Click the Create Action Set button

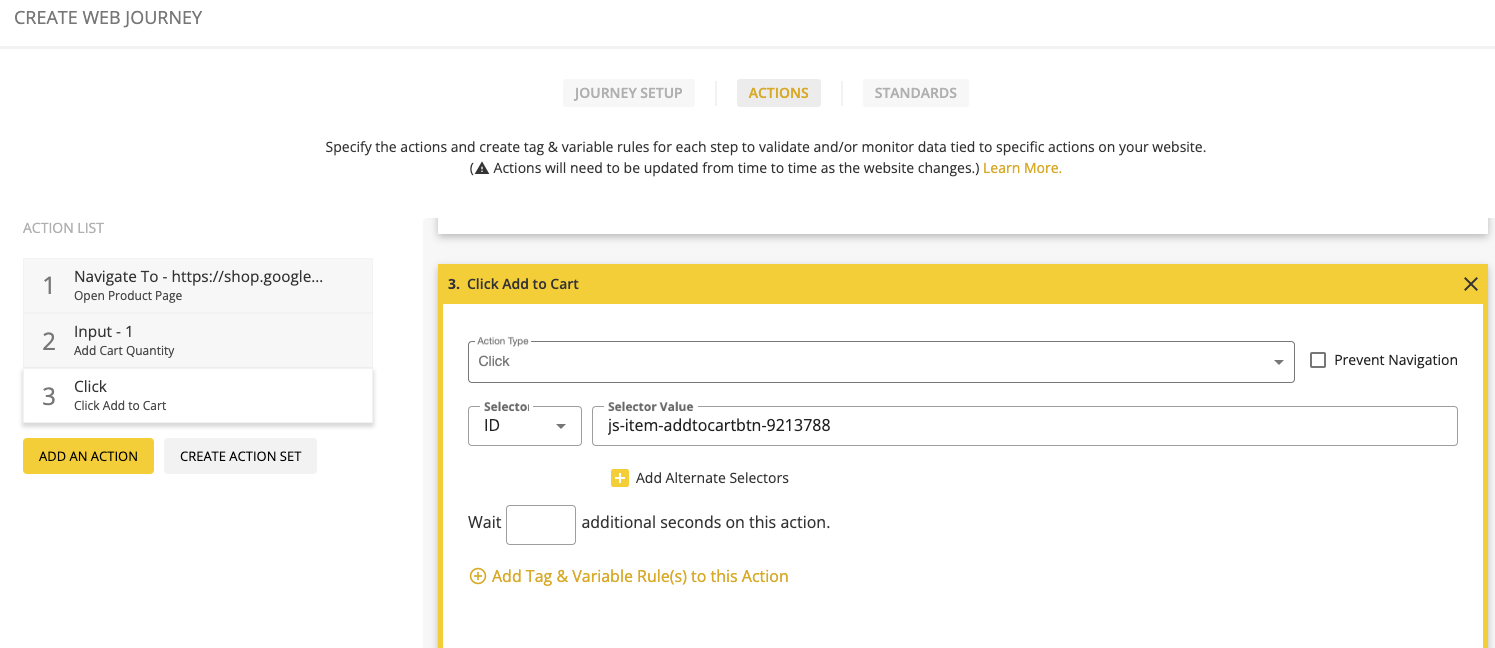(x=240, y=456)
